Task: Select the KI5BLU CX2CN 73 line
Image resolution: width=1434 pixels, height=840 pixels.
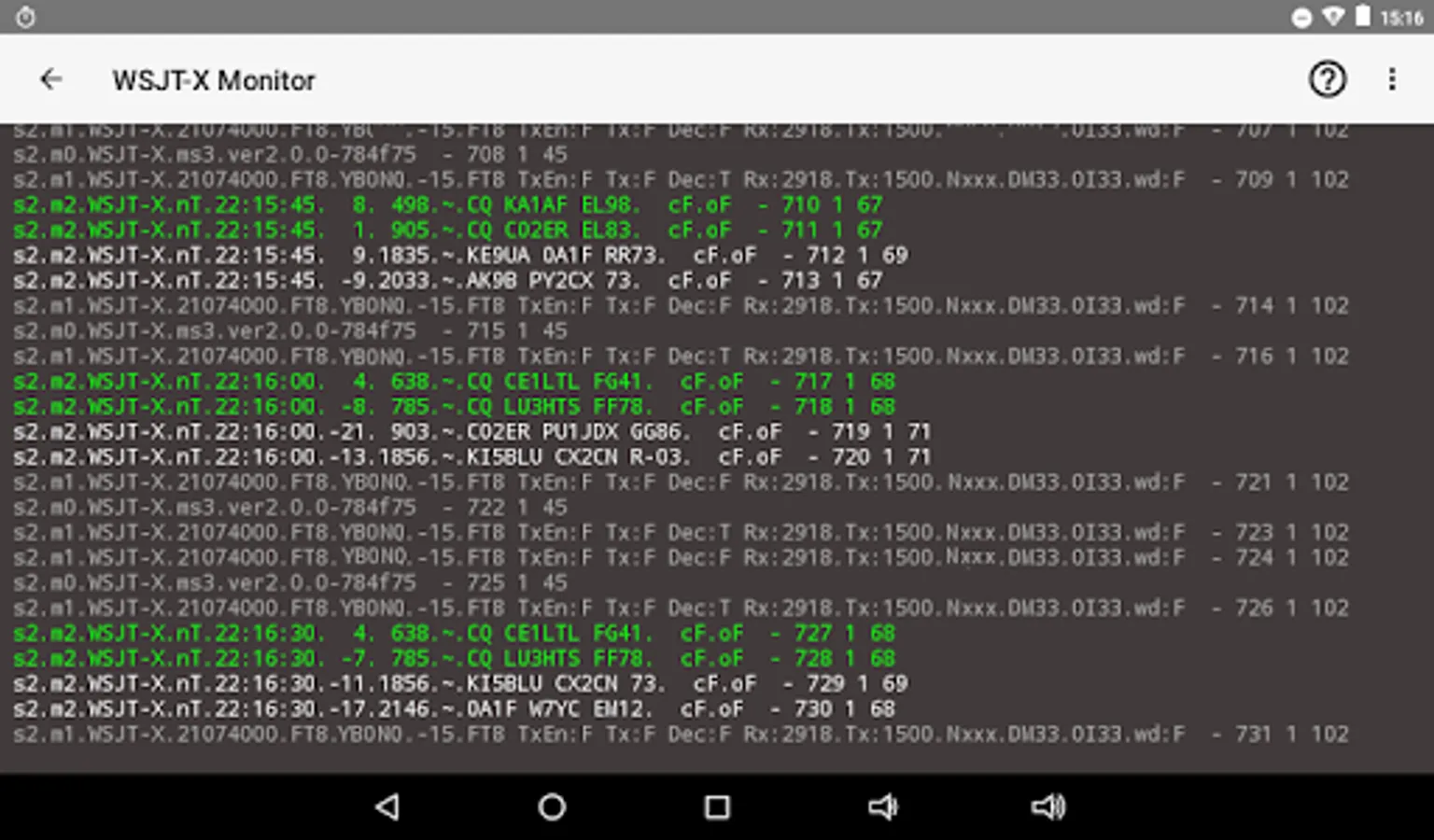Action: (460, 683)
